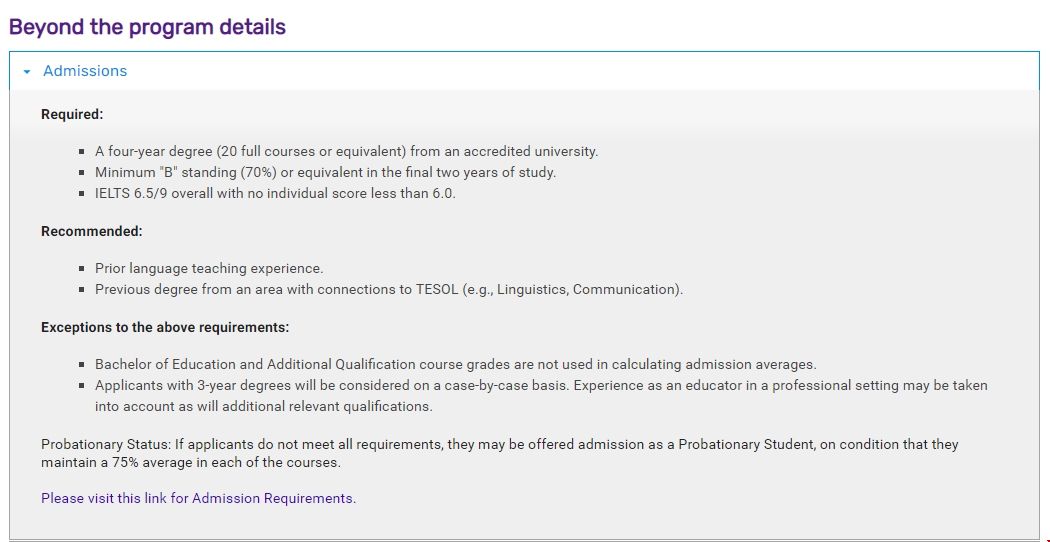Image resolution: width=1050 pixels, height=542 pixels.
Task: Click the Probationary Status paragraph
Action: tap(500, 453)
